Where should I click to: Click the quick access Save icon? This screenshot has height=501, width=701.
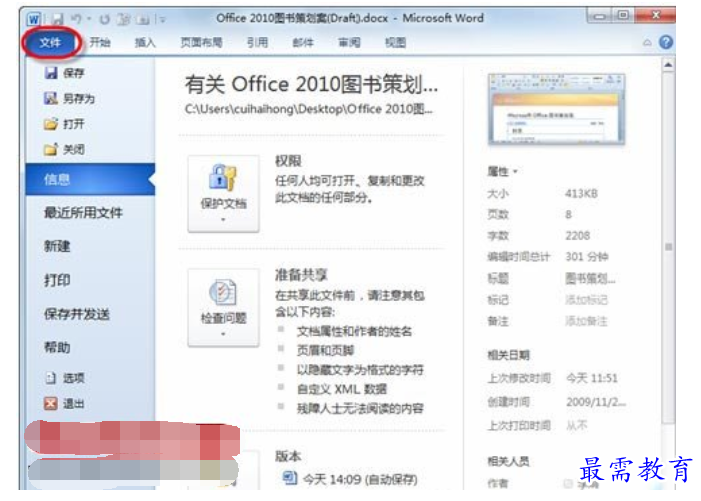[57, 19]
